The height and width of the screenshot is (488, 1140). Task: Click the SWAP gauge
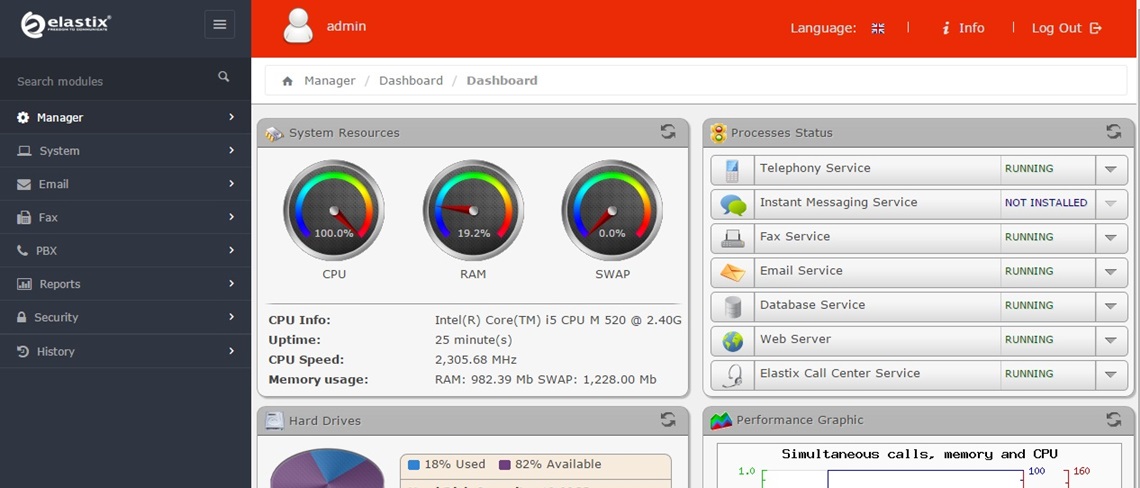pos(611,211)
